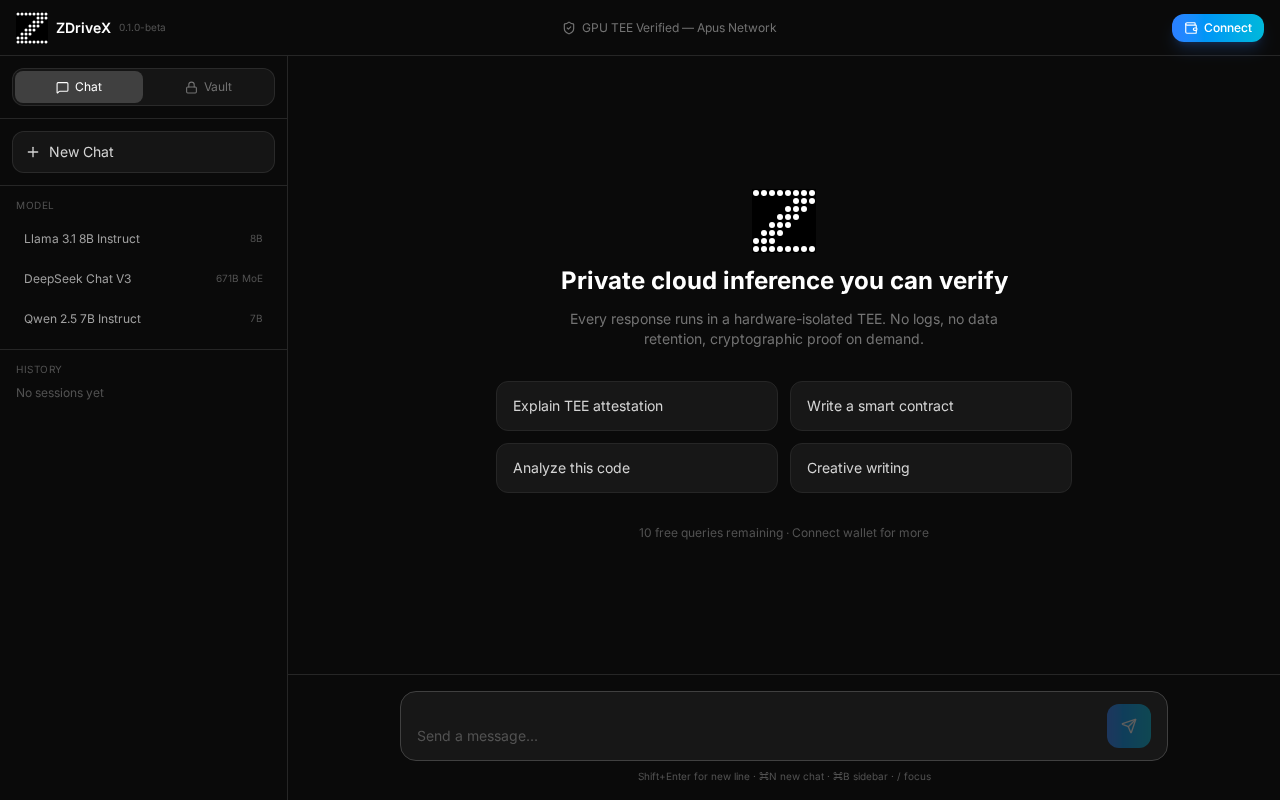Select the Chat tab
The image size is (1280, 800).
tap(79, 87)
